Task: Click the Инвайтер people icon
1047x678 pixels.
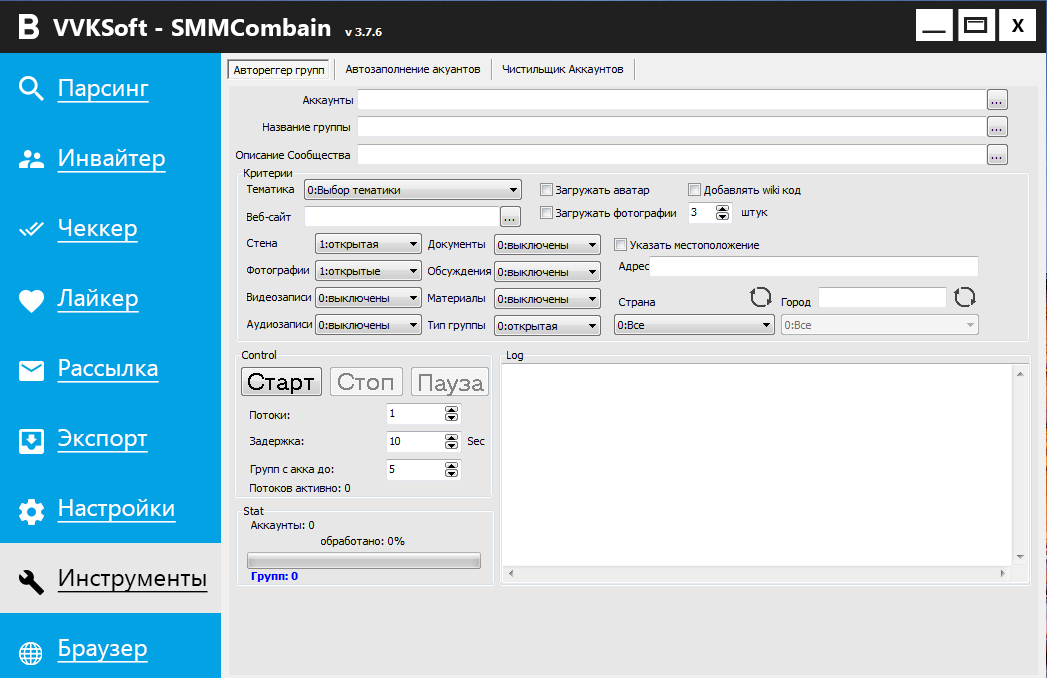Action: point(31,159)
